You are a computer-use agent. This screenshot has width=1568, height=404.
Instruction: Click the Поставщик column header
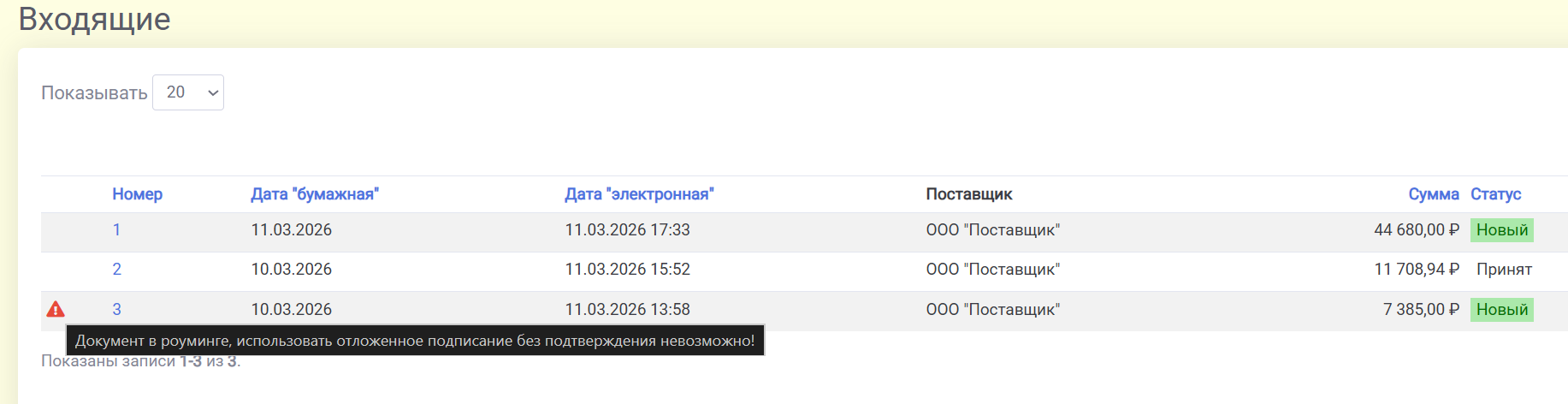coord(968,194)
